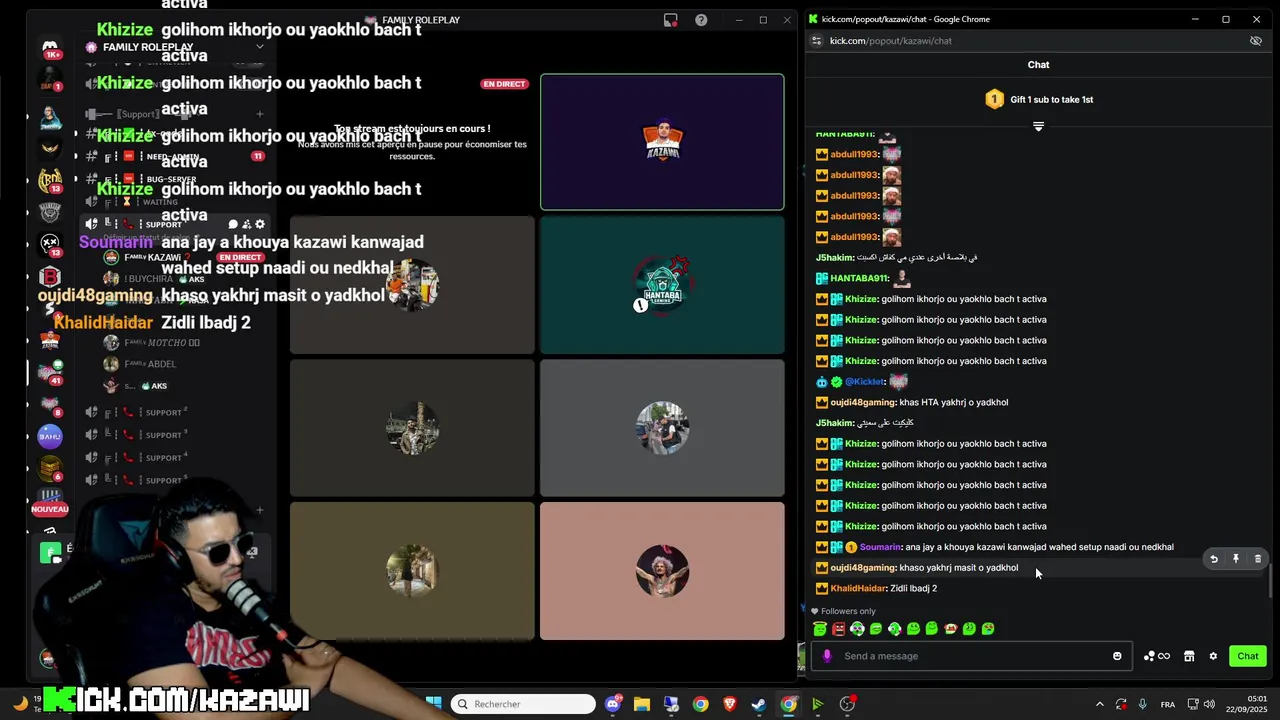The image size is (1280, 720).
Task: Open Discord inbox icon in title bar
Action: click(671, 20)
